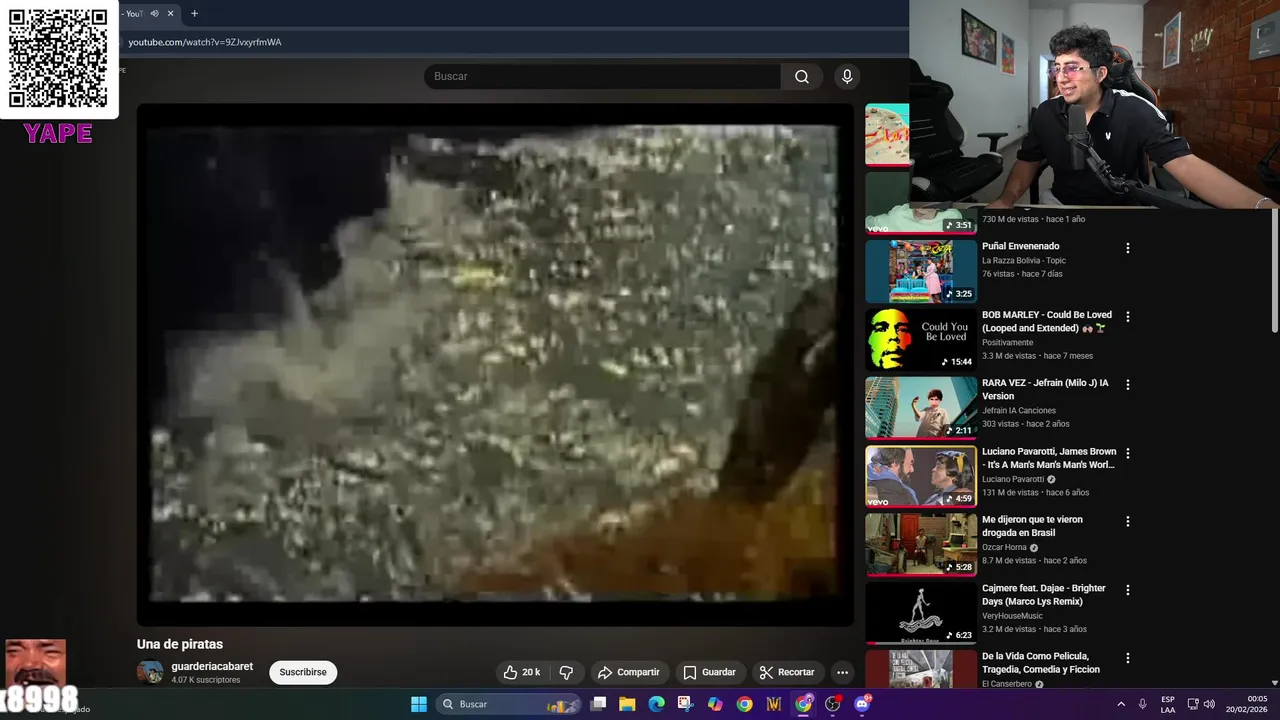Open the Pavarotti and James Brown 4:59 thumbnail
The width and height of the screenshot is (1280, 720).
[921, 477]
